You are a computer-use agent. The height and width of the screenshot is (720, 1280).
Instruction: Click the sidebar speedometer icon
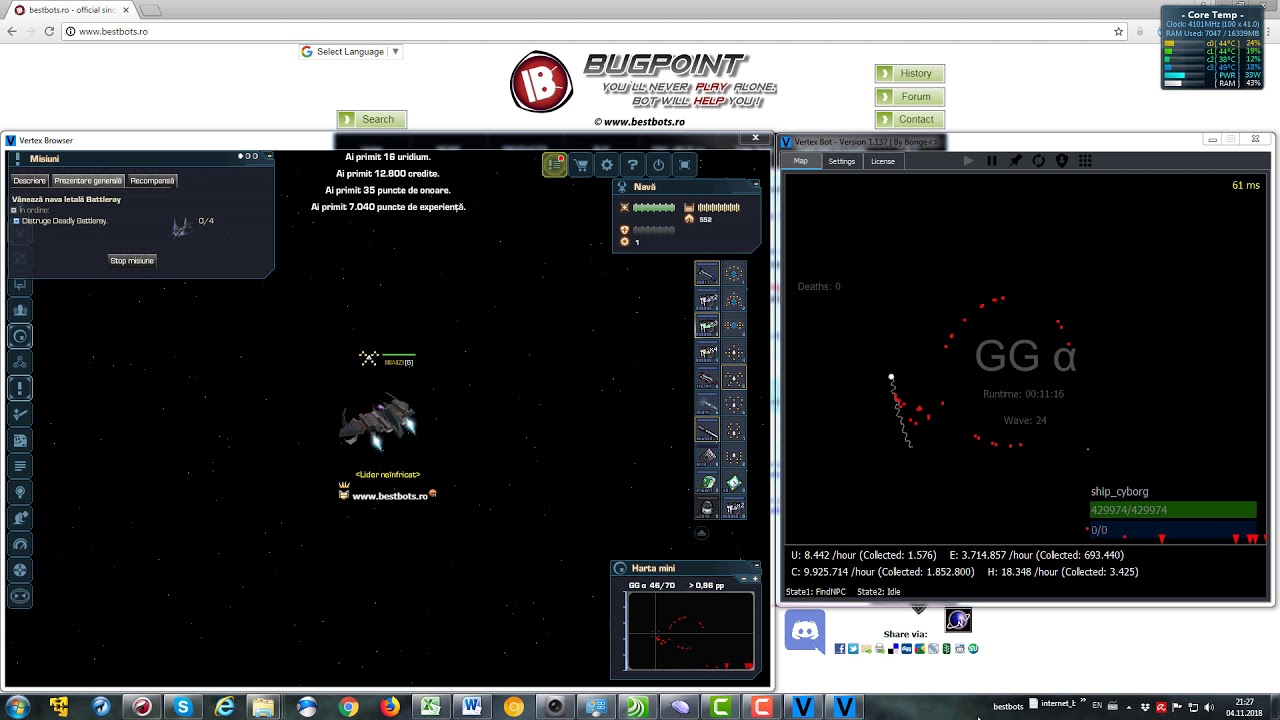(x=20, y=544)
